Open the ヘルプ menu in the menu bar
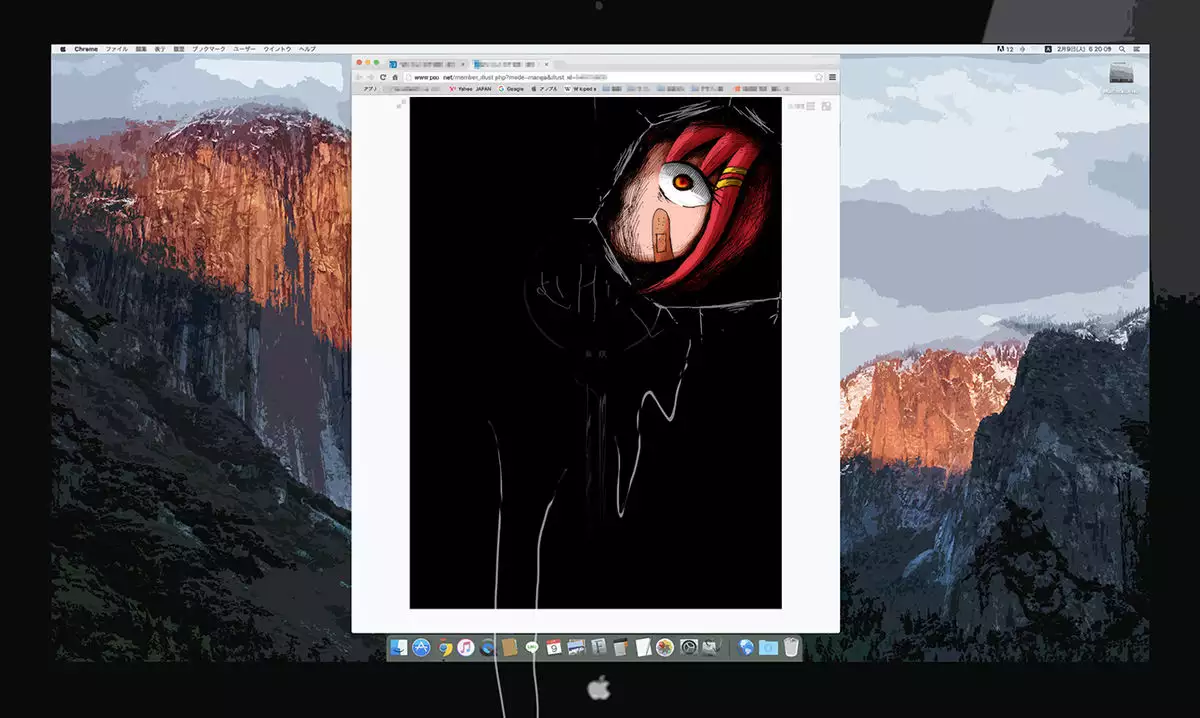Image resolution: width=1200 pixels, height=718 pixels. (307, 49)
